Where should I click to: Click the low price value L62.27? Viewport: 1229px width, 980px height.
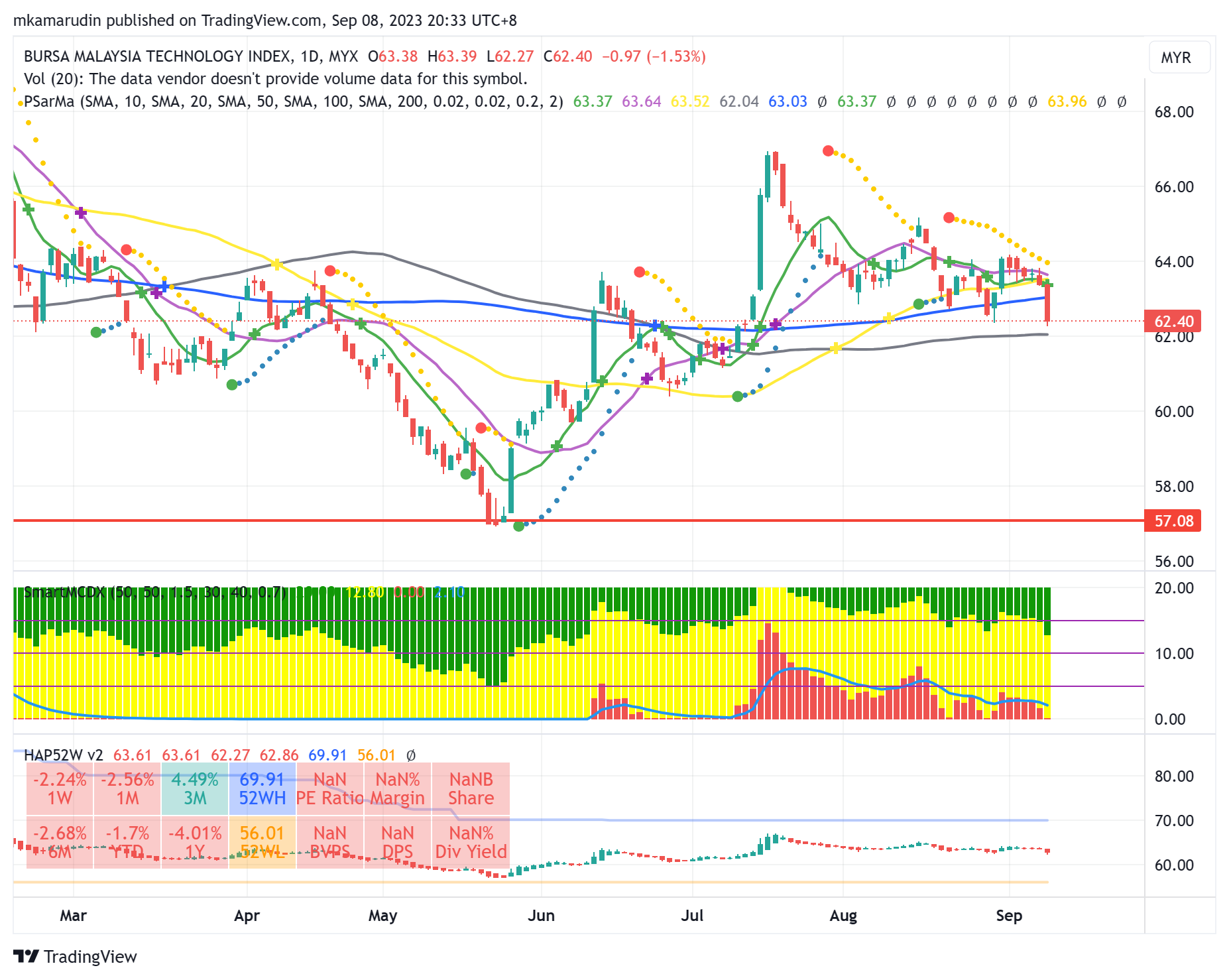point(510,56)
